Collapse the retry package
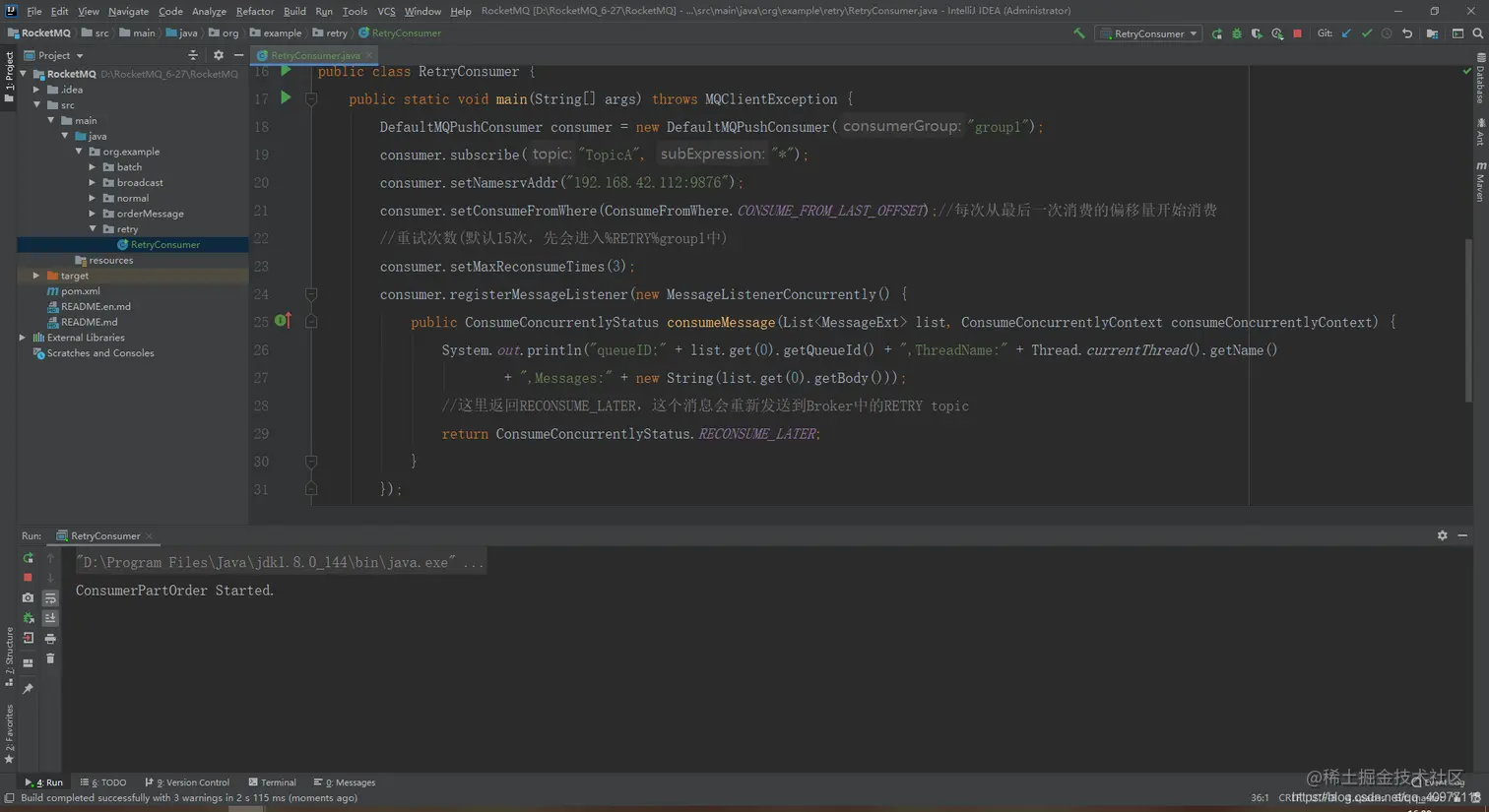1489x812 pixels. [93, 229]
